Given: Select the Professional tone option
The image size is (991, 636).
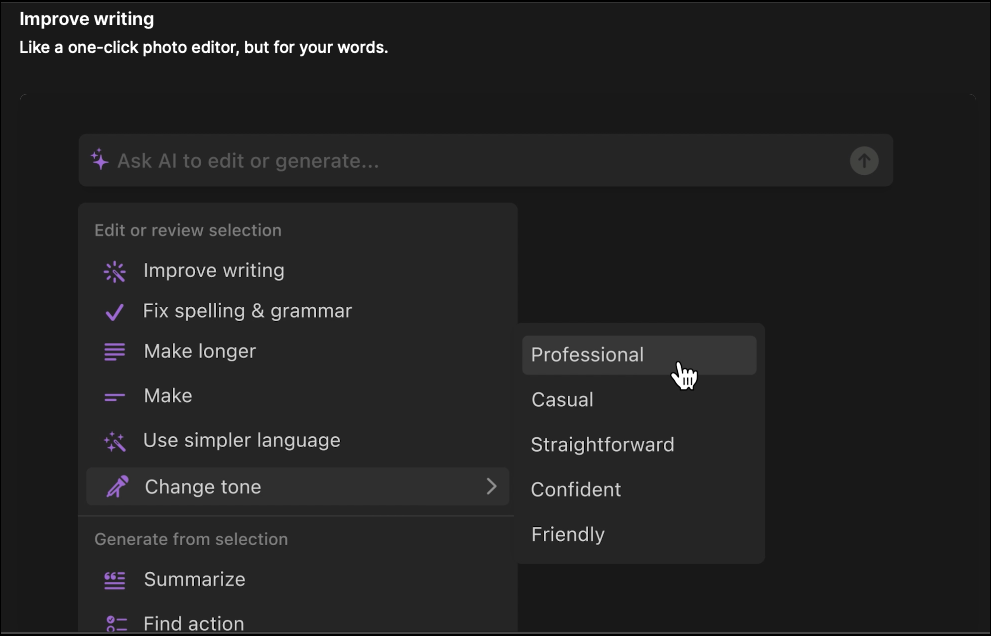Looking at the screenshot, I should pyautogui.click(x=639, y=355).
